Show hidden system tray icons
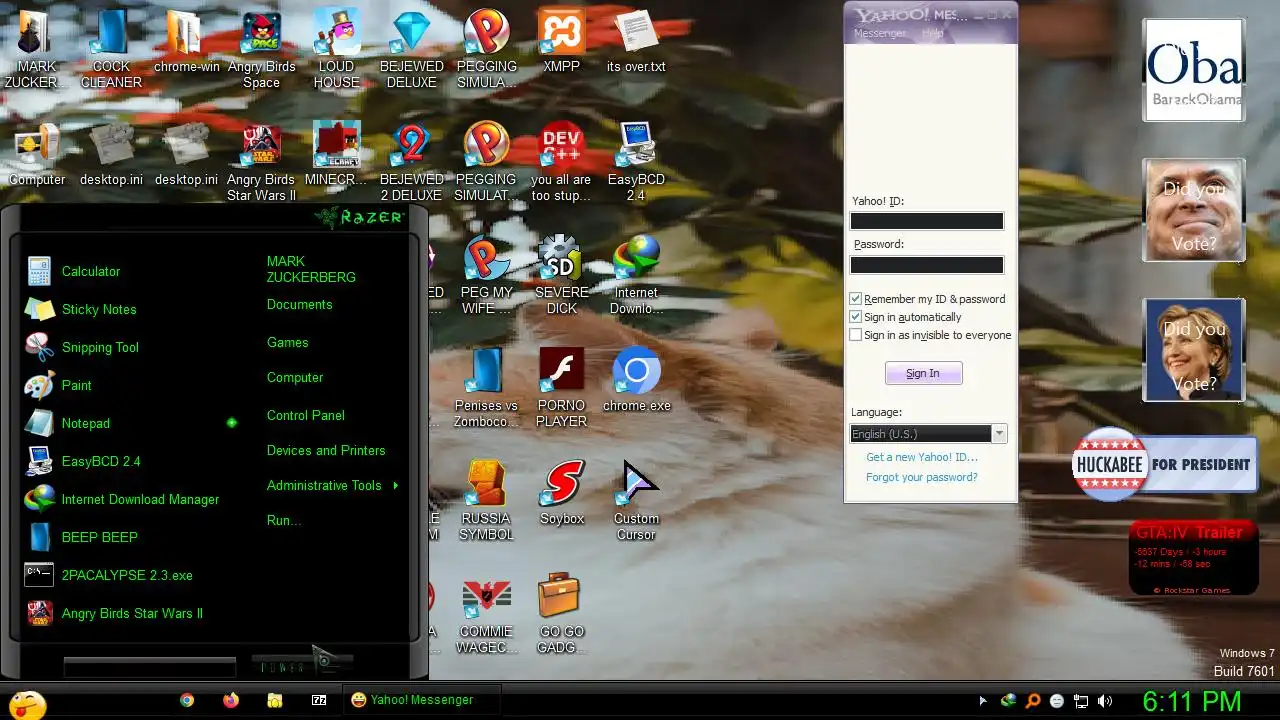The width and height of the screenshot is (1280, 720). [983, 701]
